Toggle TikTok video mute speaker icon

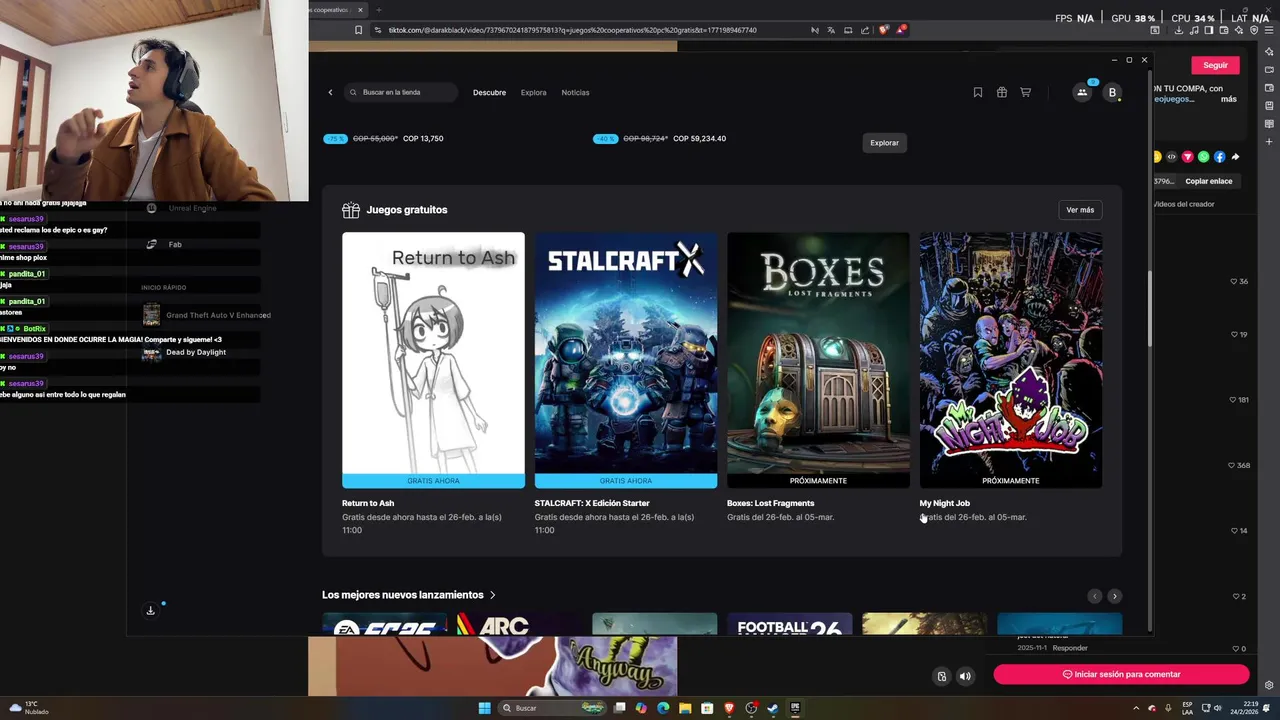point(965,676)
